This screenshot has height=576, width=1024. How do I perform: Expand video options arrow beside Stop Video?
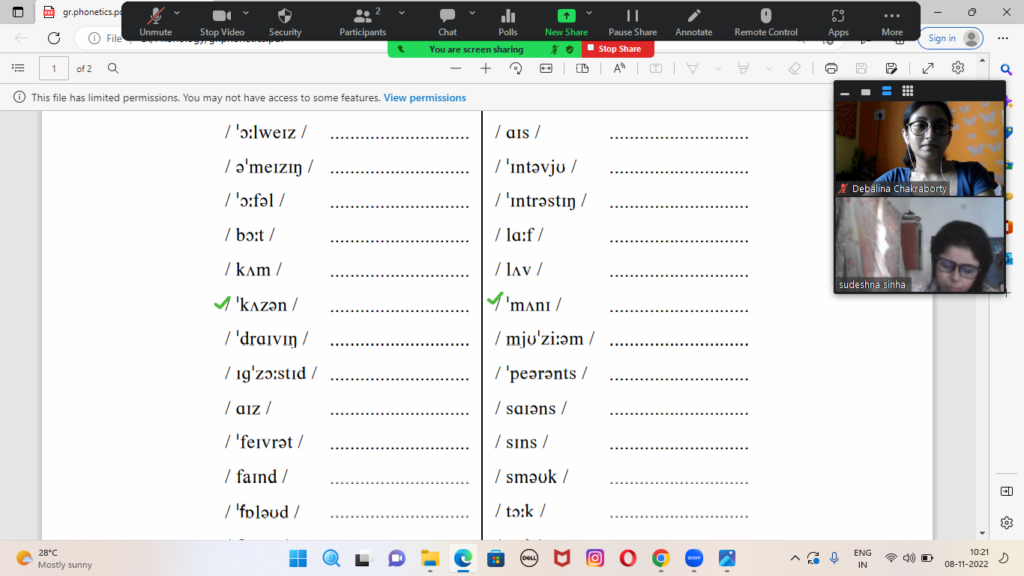point(244,13)
